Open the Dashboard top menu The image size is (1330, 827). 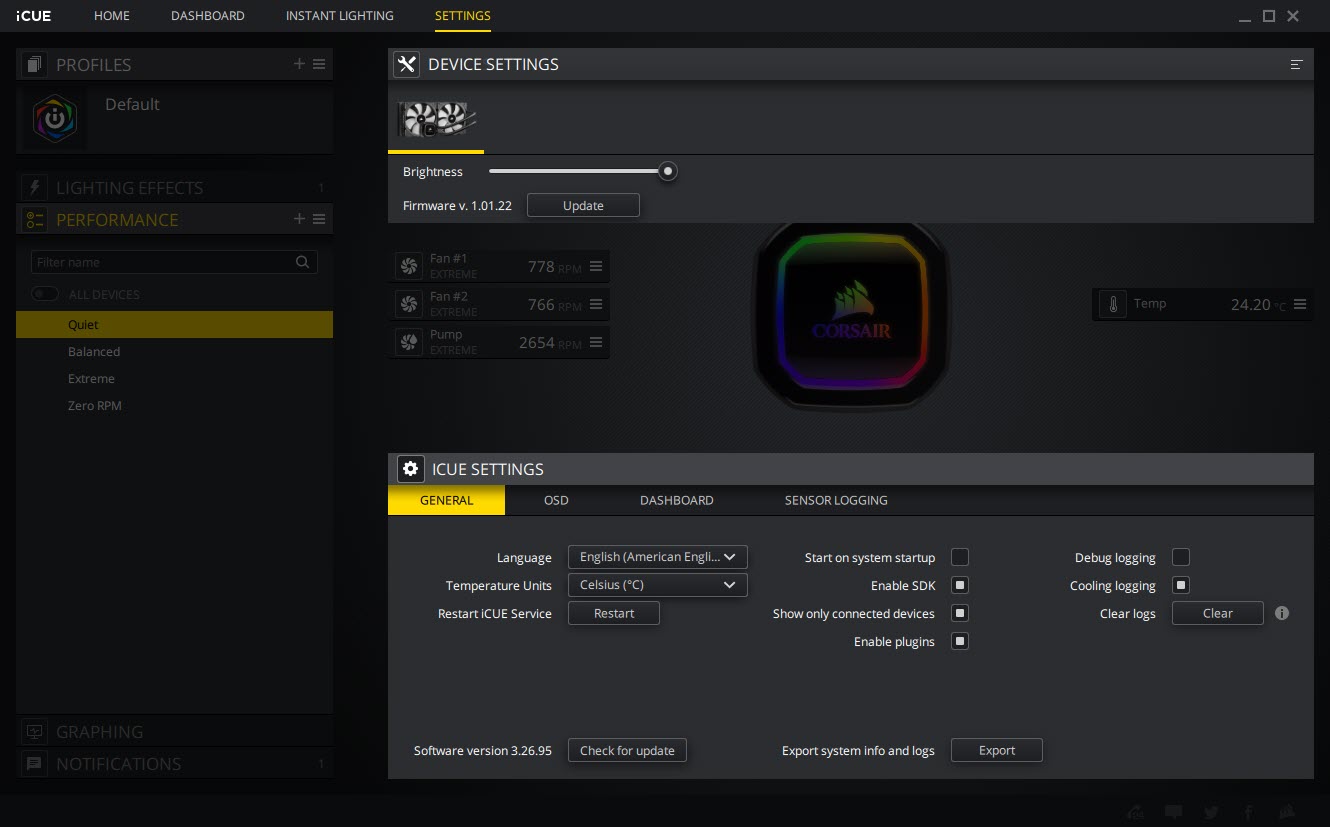tap(208, 16)
